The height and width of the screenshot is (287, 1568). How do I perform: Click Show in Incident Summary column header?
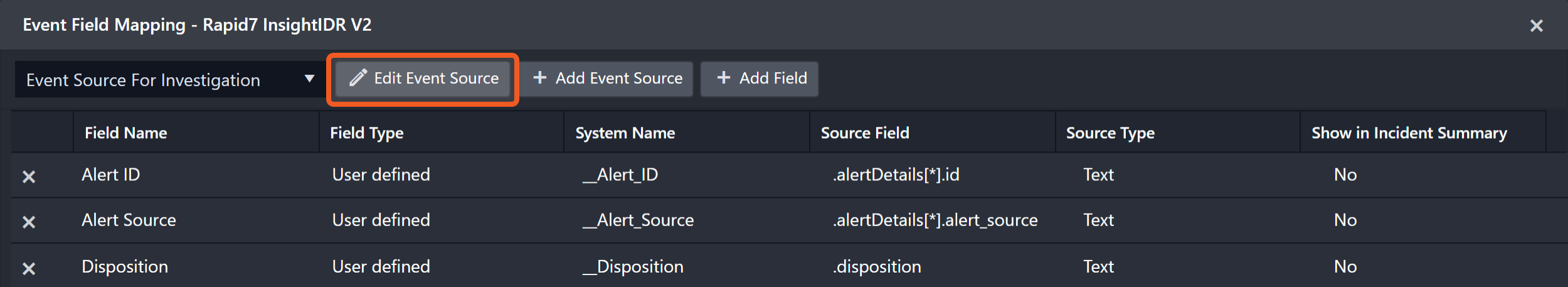(1409, 133)
